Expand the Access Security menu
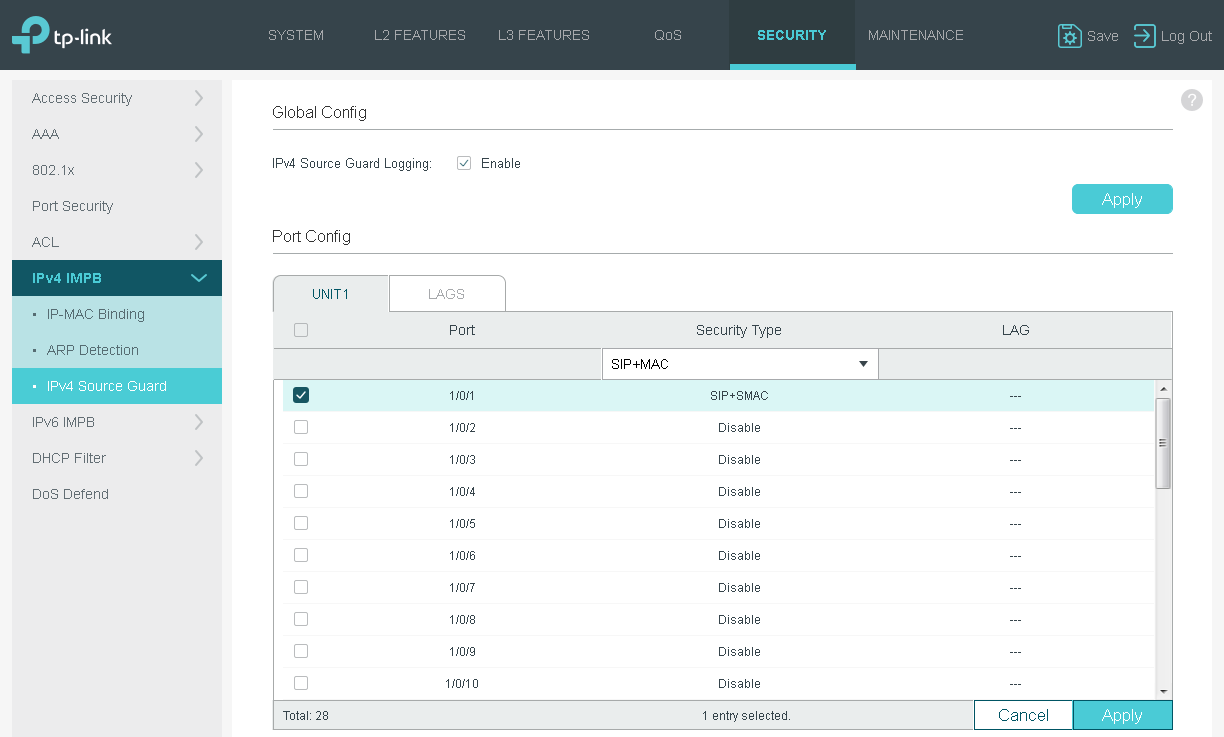 (117, 98)
